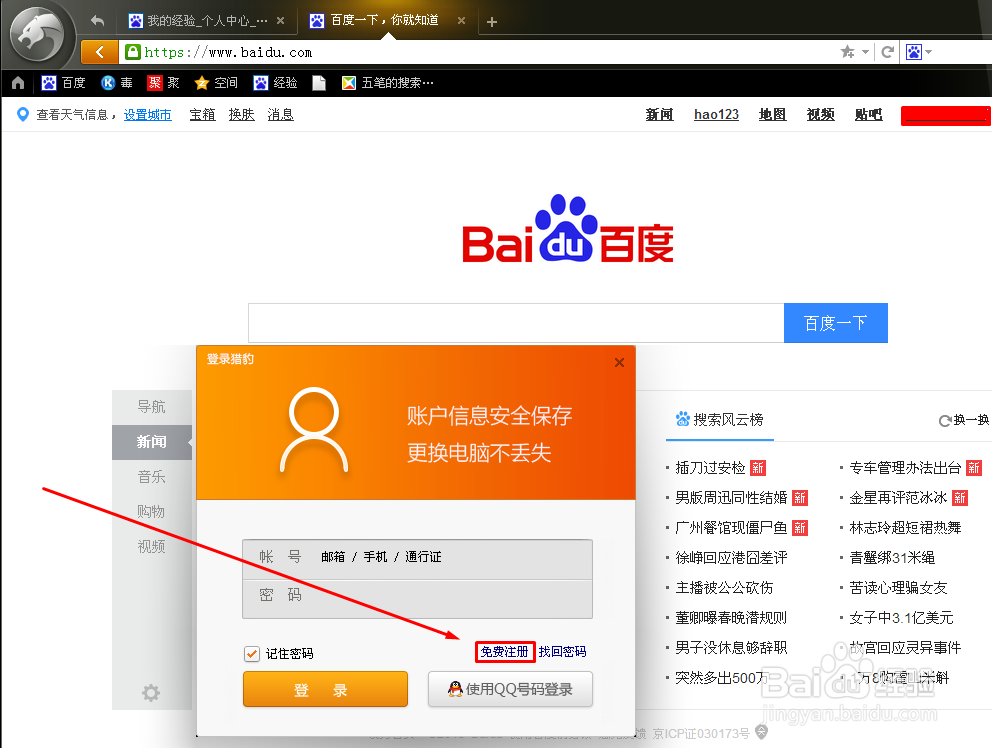The image size is (992, 748).
Task: Open the 经验 bookmark
Action: [x=275, y=83]
